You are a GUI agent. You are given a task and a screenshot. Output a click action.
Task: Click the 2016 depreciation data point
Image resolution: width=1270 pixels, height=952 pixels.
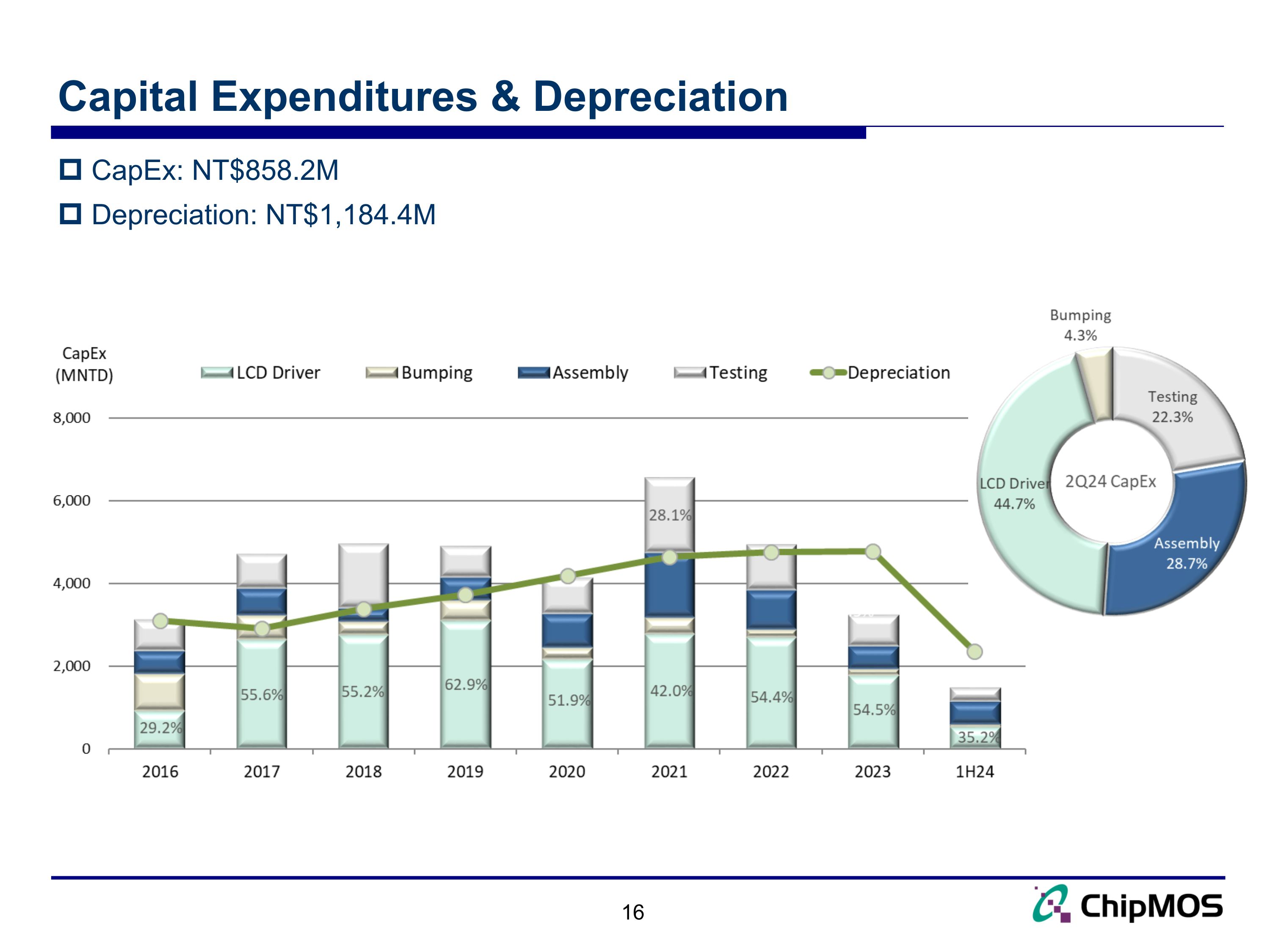click(161, 621)
